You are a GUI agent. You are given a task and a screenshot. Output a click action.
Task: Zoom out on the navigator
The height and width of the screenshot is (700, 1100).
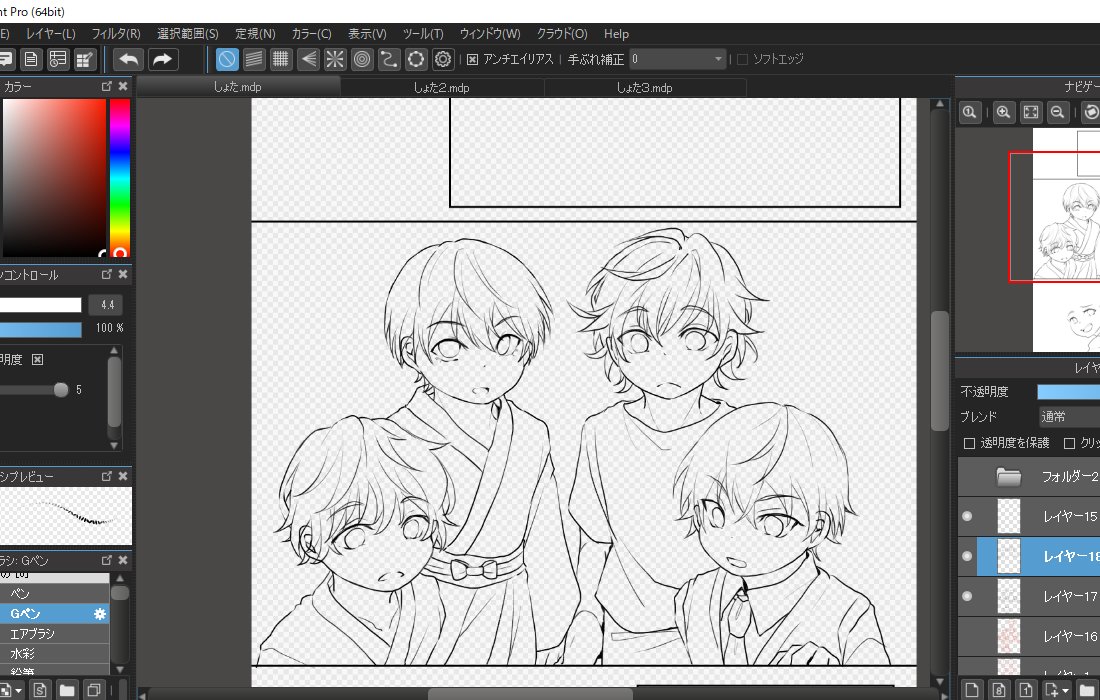pyautogui.click(x=1057, y=112)
